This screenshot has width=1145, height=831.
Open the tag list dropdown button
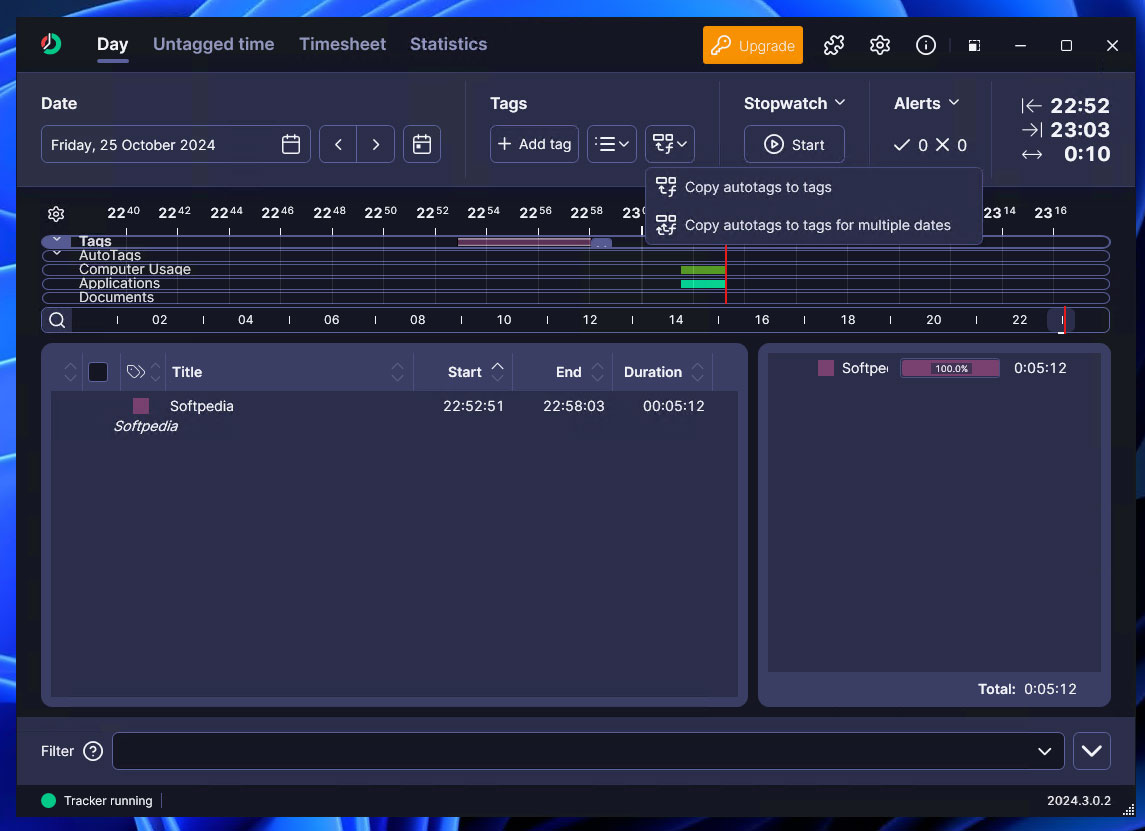(x=612, y=144)
